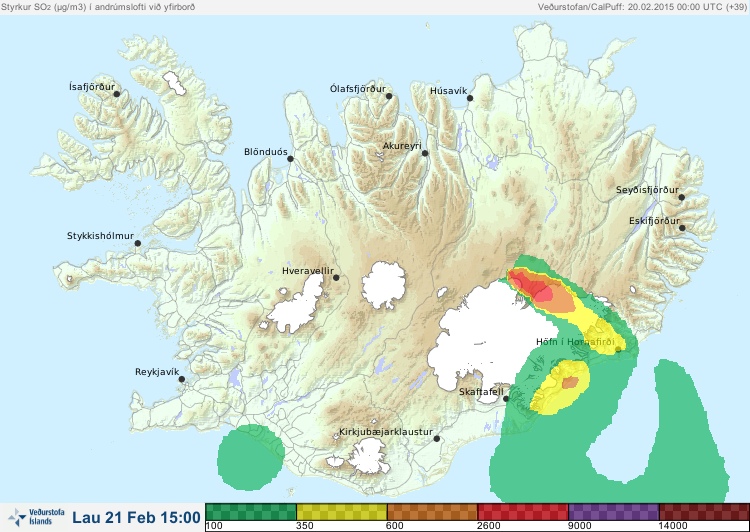This screenshot has height=532, width=750.
Task: Click the Ísafjörður city marker
Action: 117,94
